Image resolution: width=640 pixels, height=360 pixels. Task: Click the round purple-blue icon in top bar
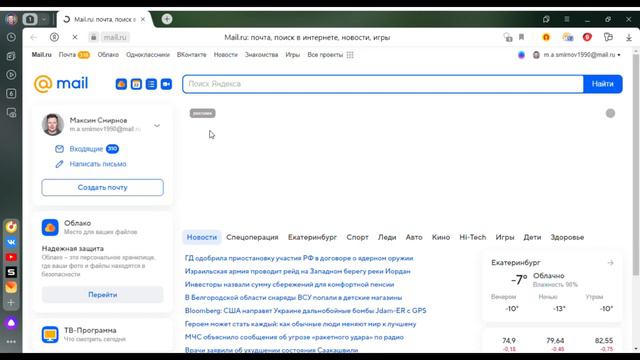pyautogui.click(x=521, y=55)
